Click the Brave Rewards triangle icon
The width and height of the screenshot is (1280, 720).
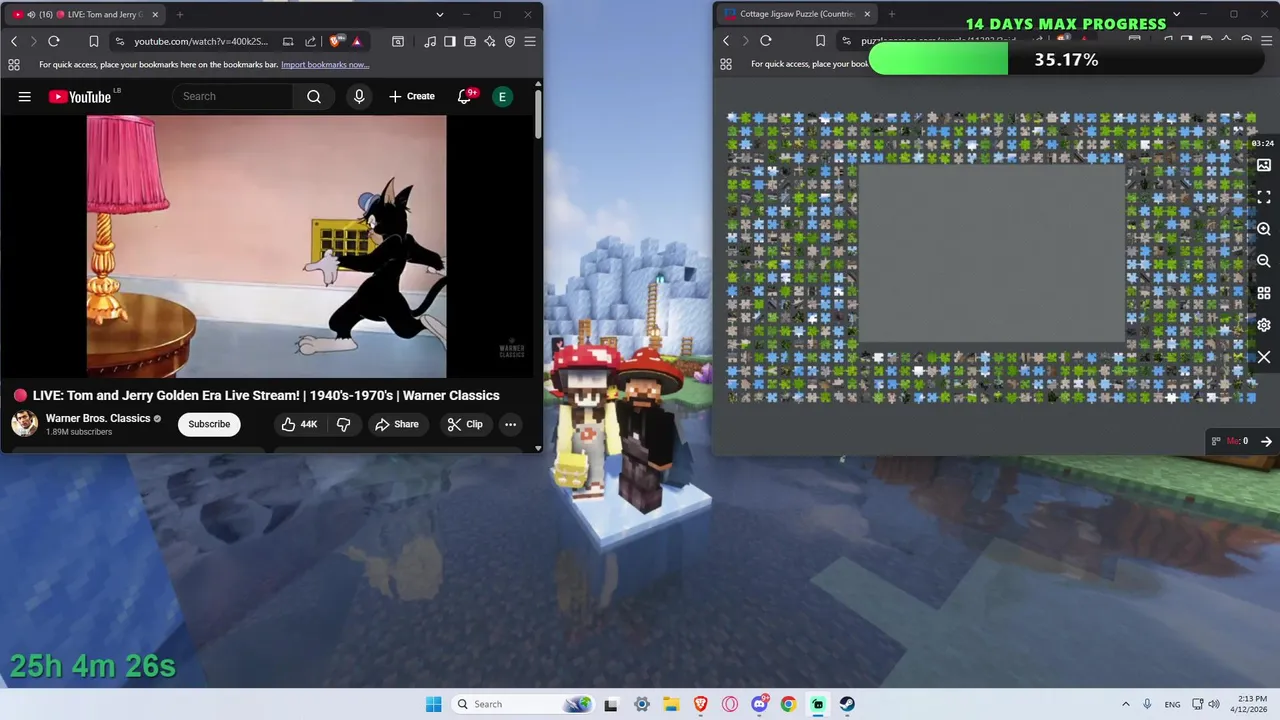(356, 41)
